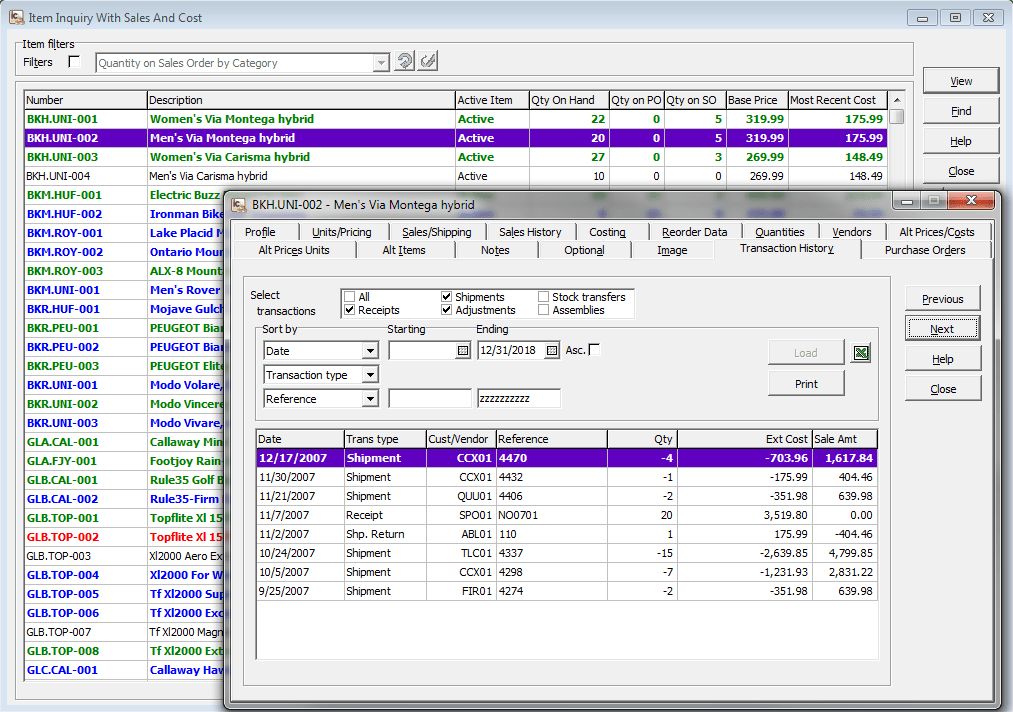
Task: Switch to the Costing tab
Action: pyautogui.click(x=607, y=231)
